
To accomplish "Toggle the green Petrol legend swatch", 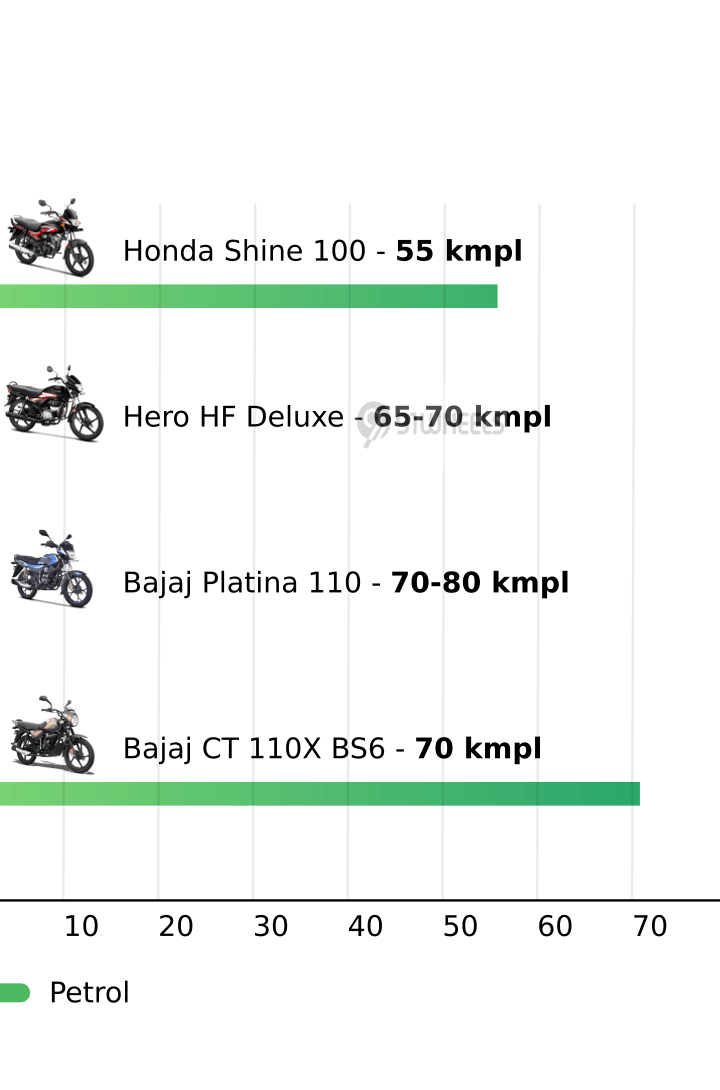I will click(x=14, y=992).
